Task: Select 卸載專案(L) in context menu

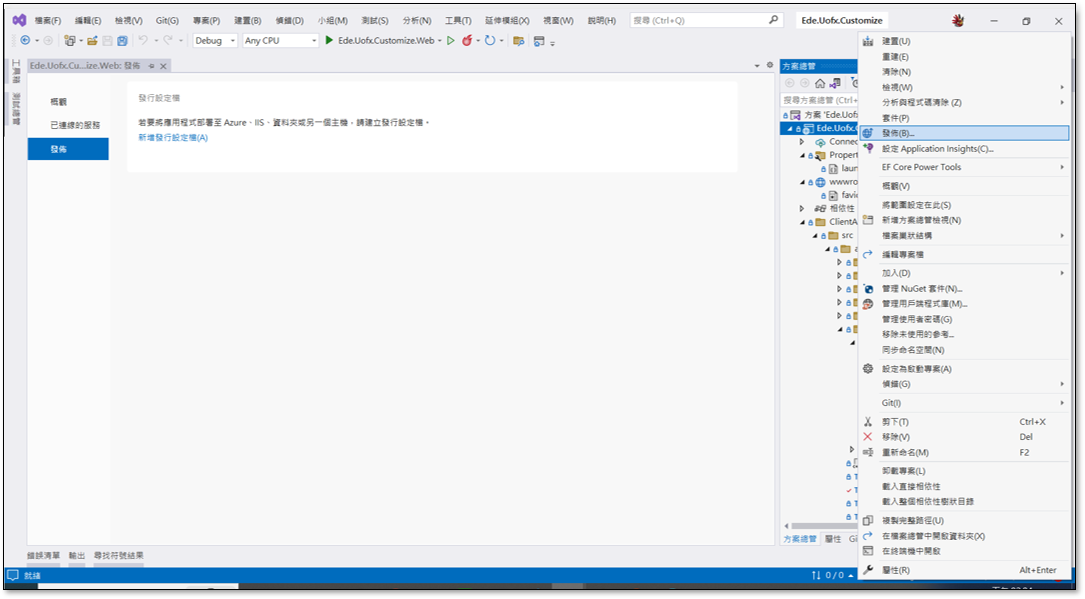Action: [x=964, y=471]
